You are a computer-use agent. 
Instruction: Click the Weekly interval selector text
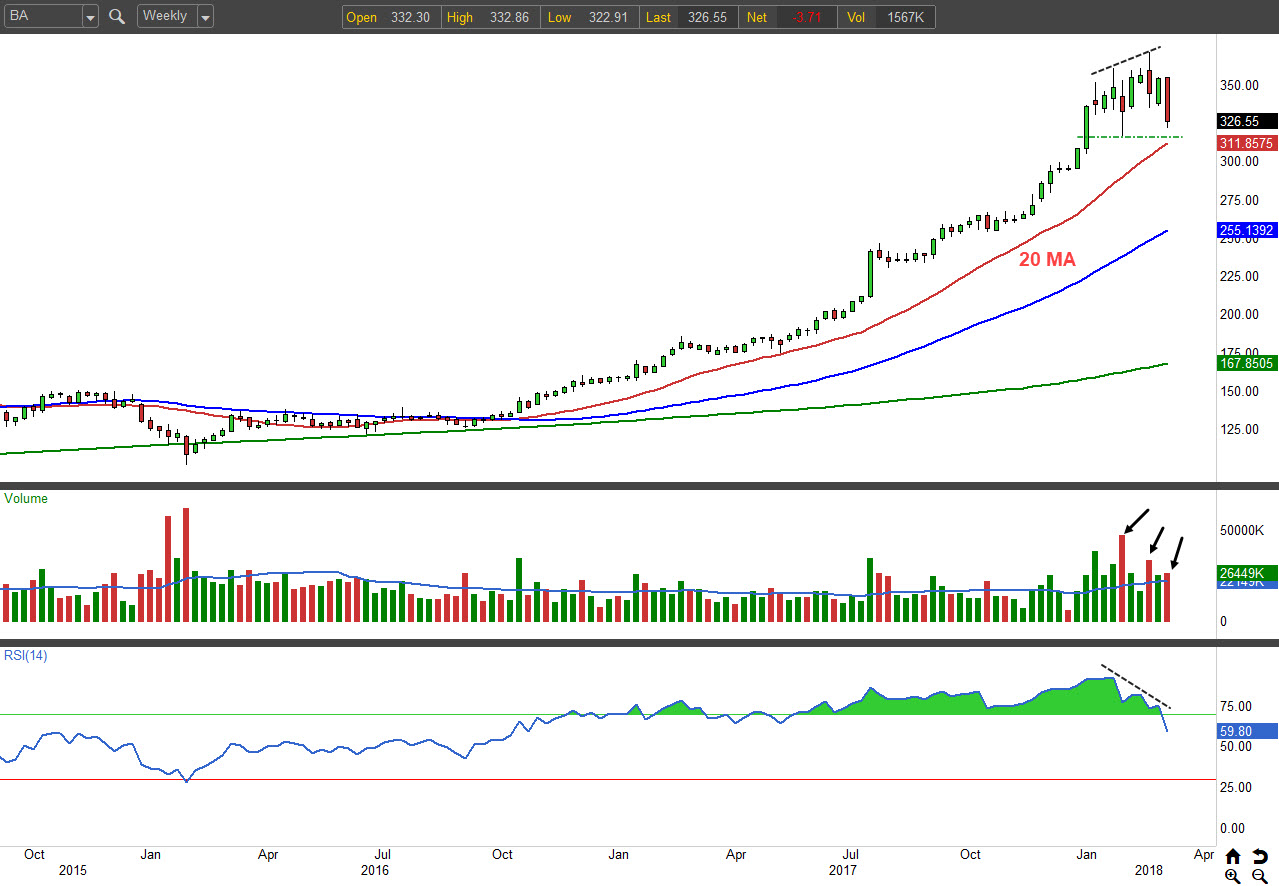coord(165,16)
